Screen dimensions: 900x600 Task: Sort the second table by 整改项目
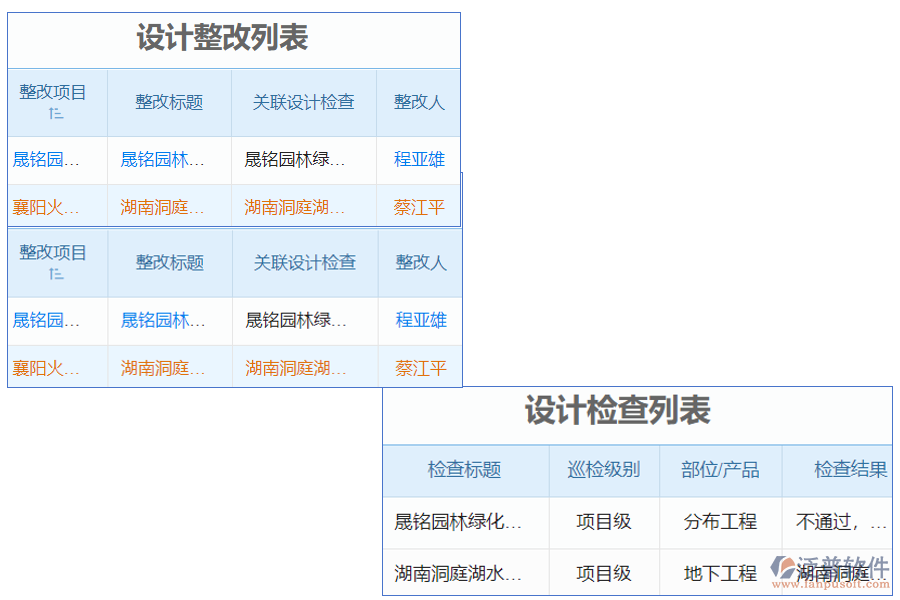tap(57, 273)
